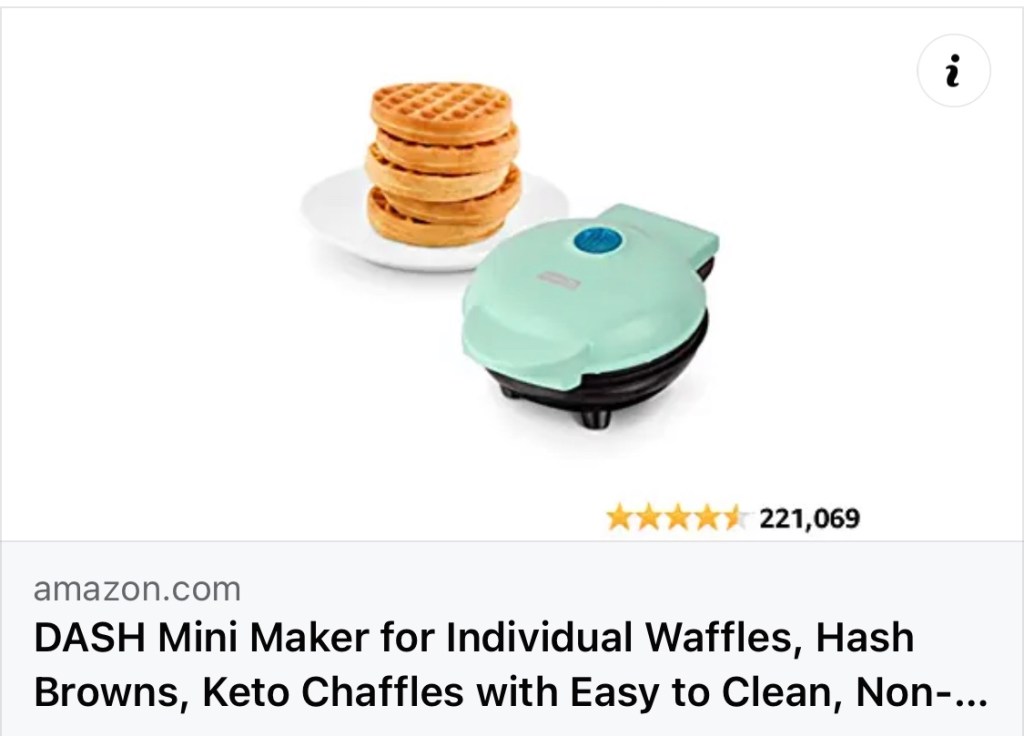This screenshot has width=1024, height=736.
Task: Open the amazon.com source link
Action: [137, 589]
